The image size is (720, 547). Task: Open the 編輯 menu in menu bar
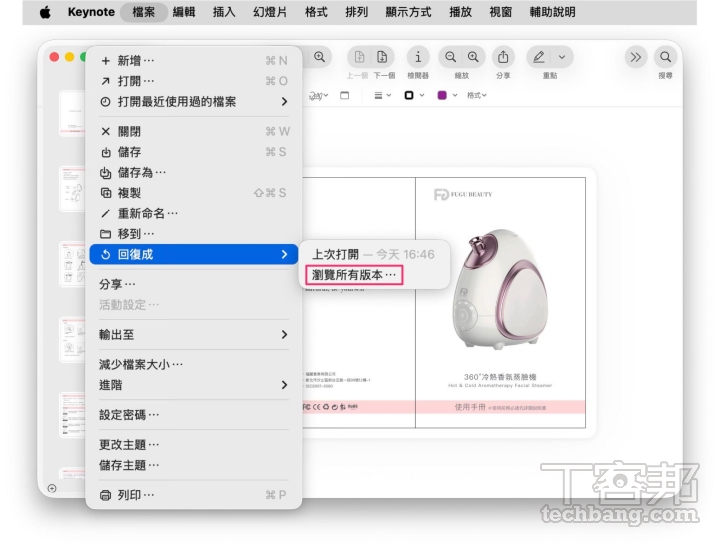[184, 12]
